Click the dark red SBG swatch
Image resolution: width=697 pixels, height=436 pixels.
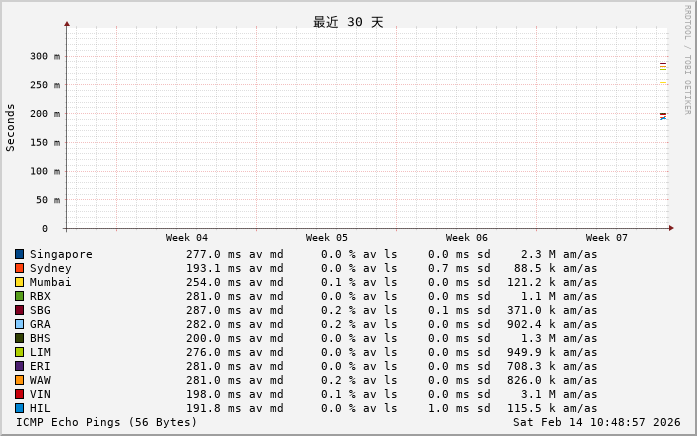tap(19, 310)
